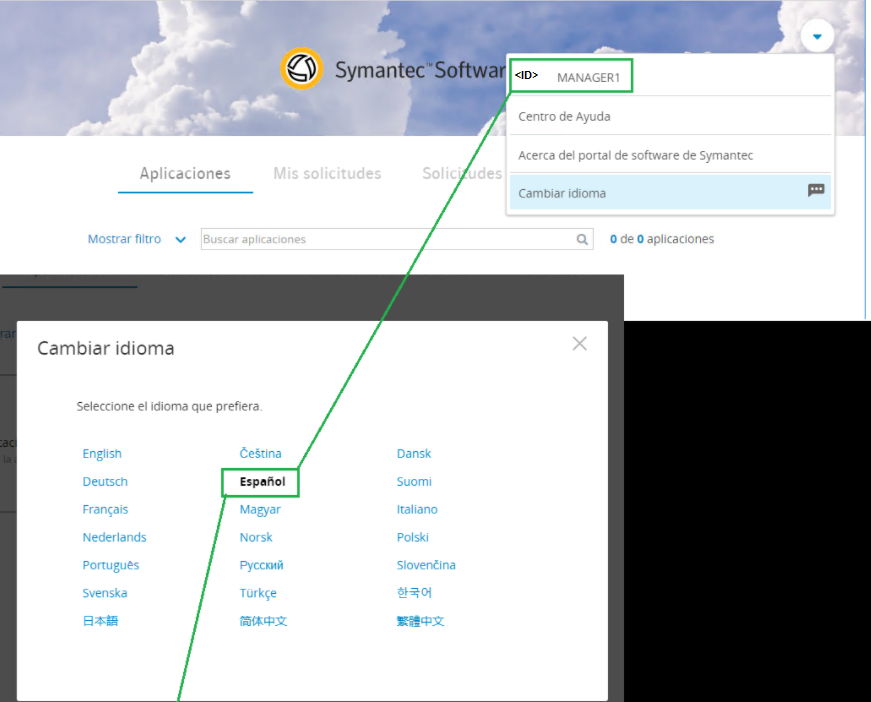871x702 pixels.
Task: Select Polski language
Action: (x=413, y=537)
